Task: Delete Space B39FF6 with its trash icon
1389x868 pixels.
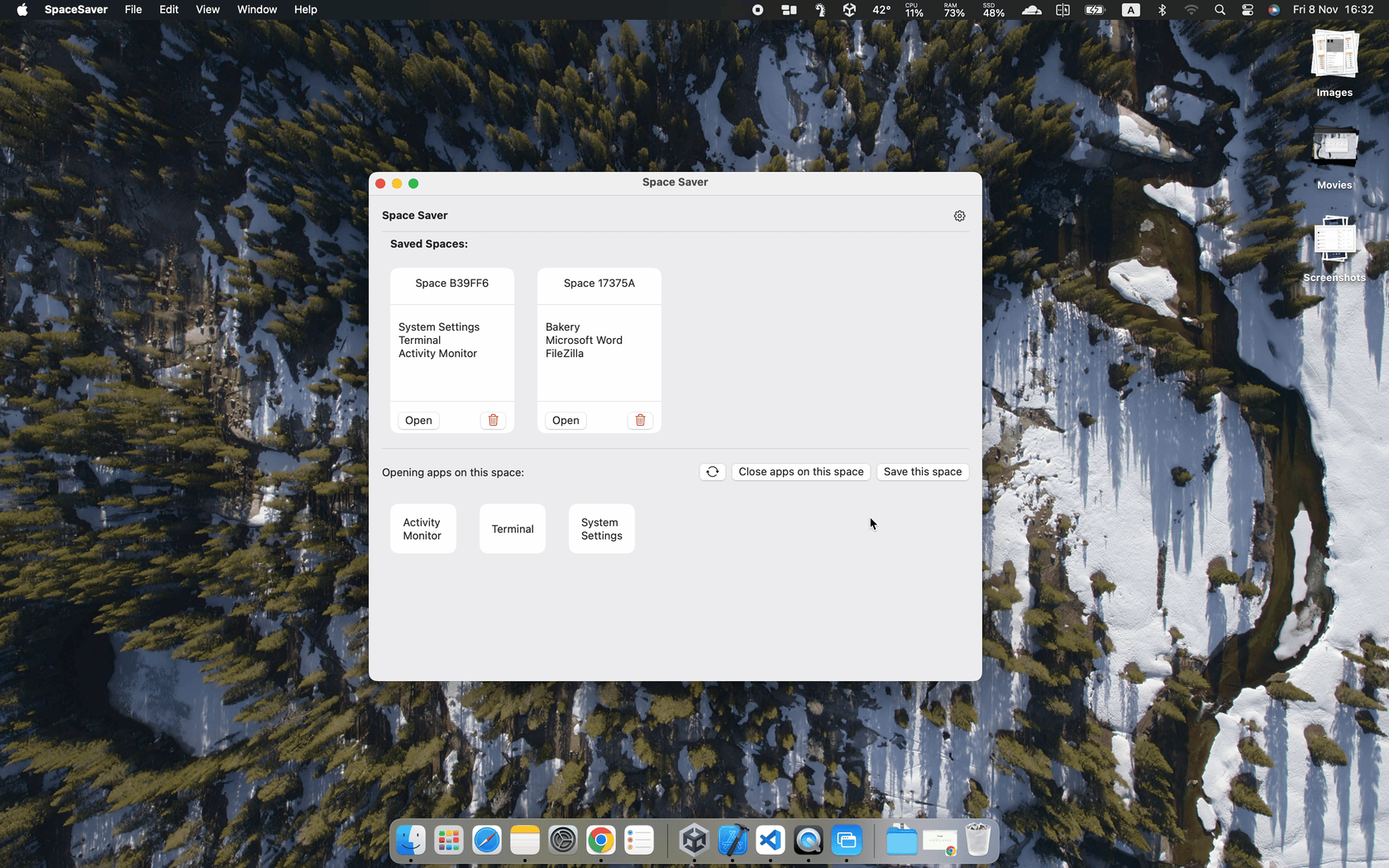Action: pyautogui.click(x=493, y=420)
